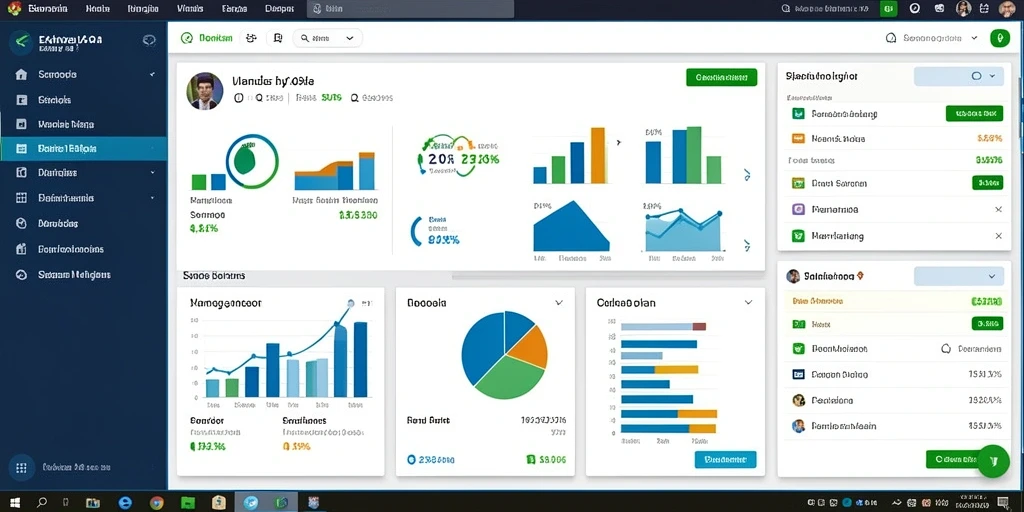Viewport: 1024px width, 512px height.
Task: Select the highlighted sidebar menu item
Action: [x=84, y=149]
